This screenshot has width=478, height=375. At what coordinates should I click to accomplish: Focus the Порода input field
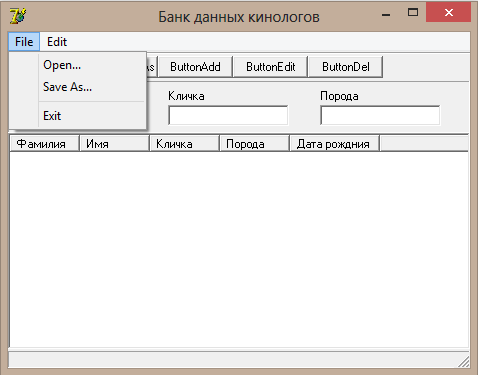[380, 115]
